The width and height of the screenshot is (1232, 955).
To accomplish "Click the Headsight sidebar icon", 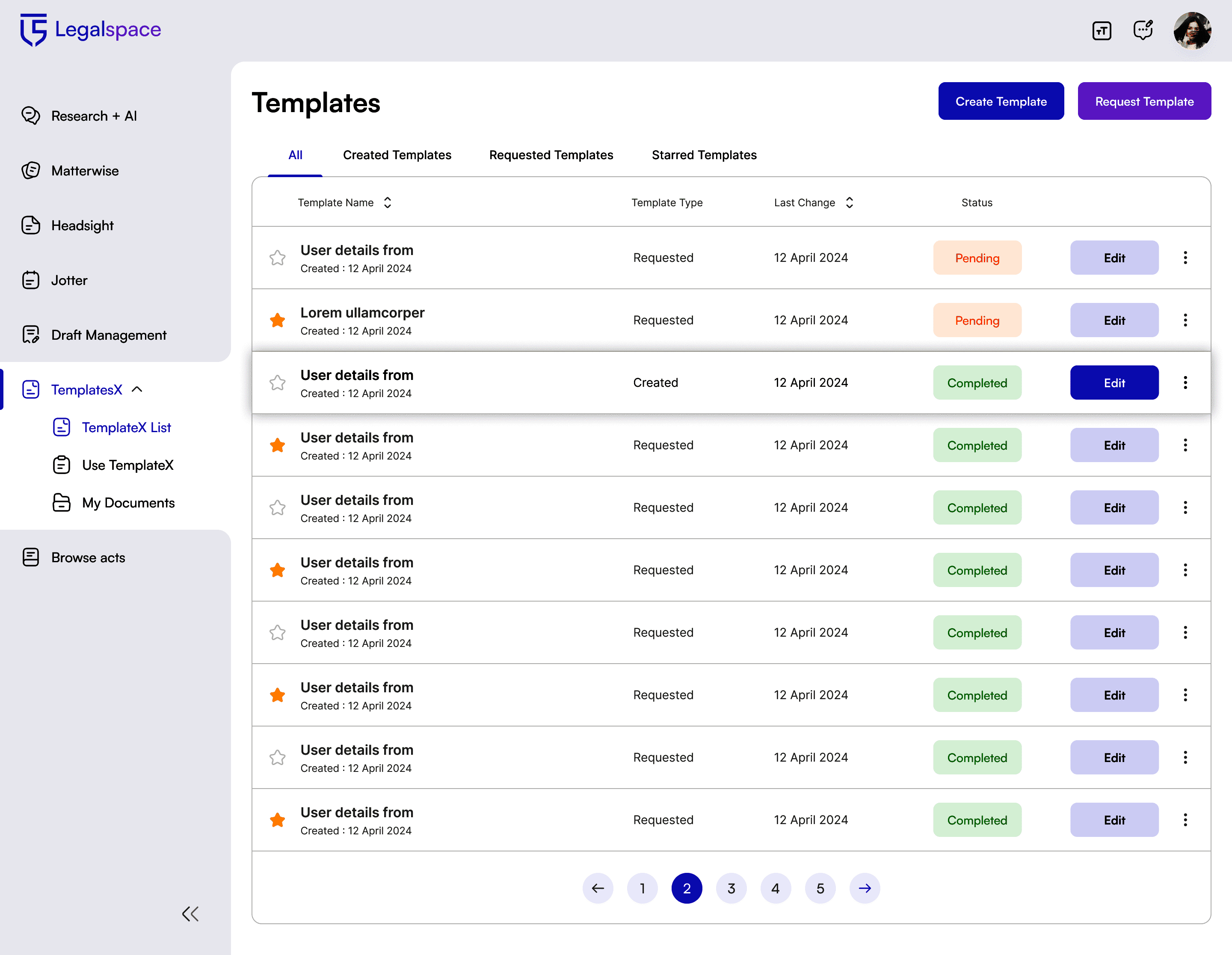I will [30, 225].
